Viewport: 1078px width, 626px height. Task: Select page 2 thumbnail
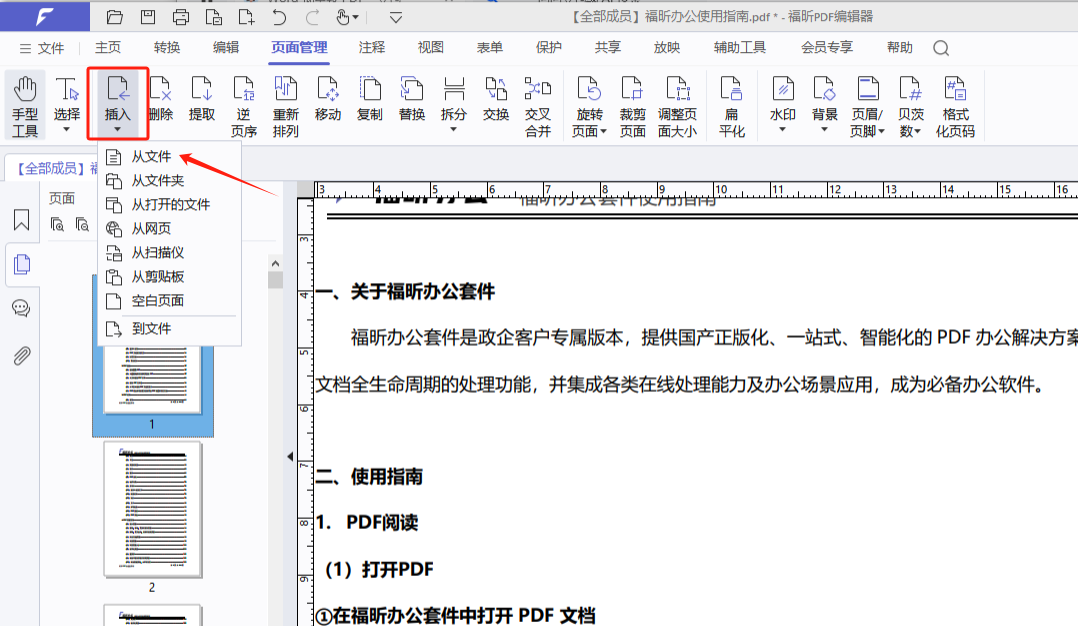pos(152,509)
